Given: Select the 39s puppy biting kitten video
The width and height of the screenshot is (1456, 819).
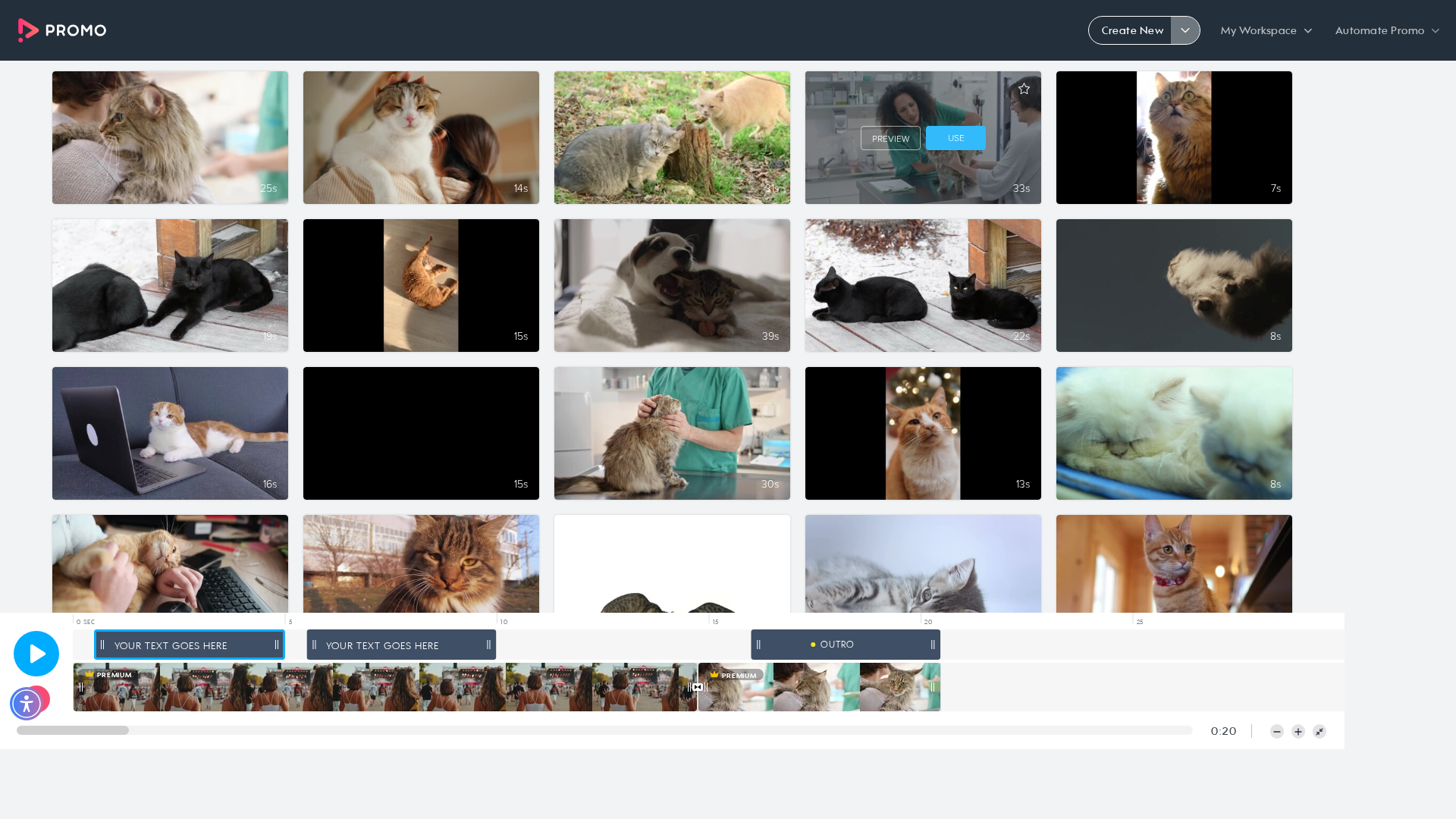Looking at the screenshot, I should (672, 285).
